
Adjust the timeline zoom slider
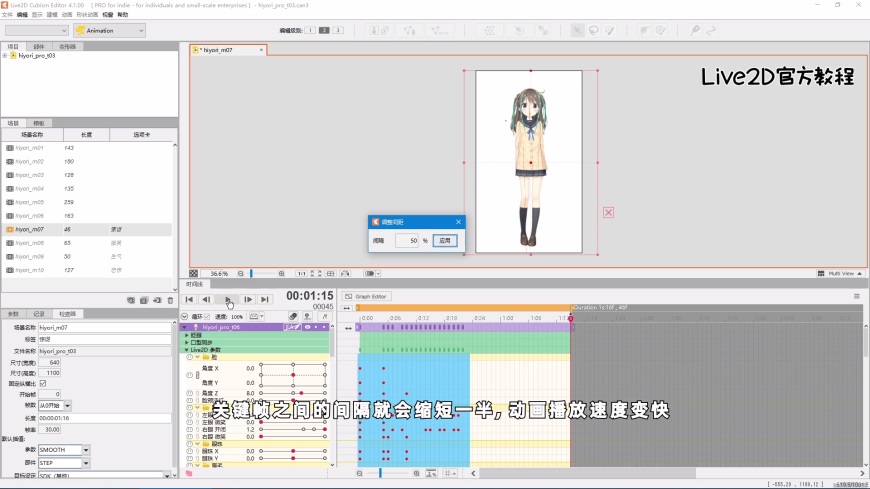[x=380, y=473]
